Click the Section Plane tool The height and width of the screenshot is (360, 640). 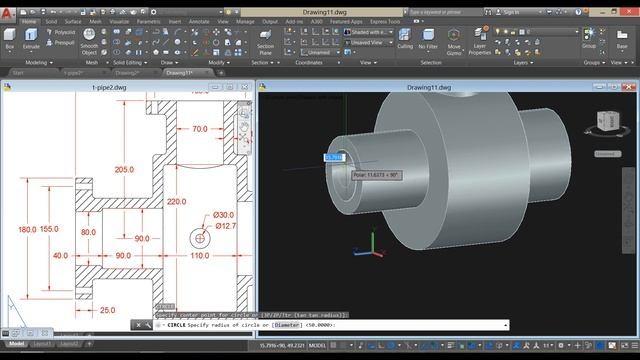tap(265, 42)
